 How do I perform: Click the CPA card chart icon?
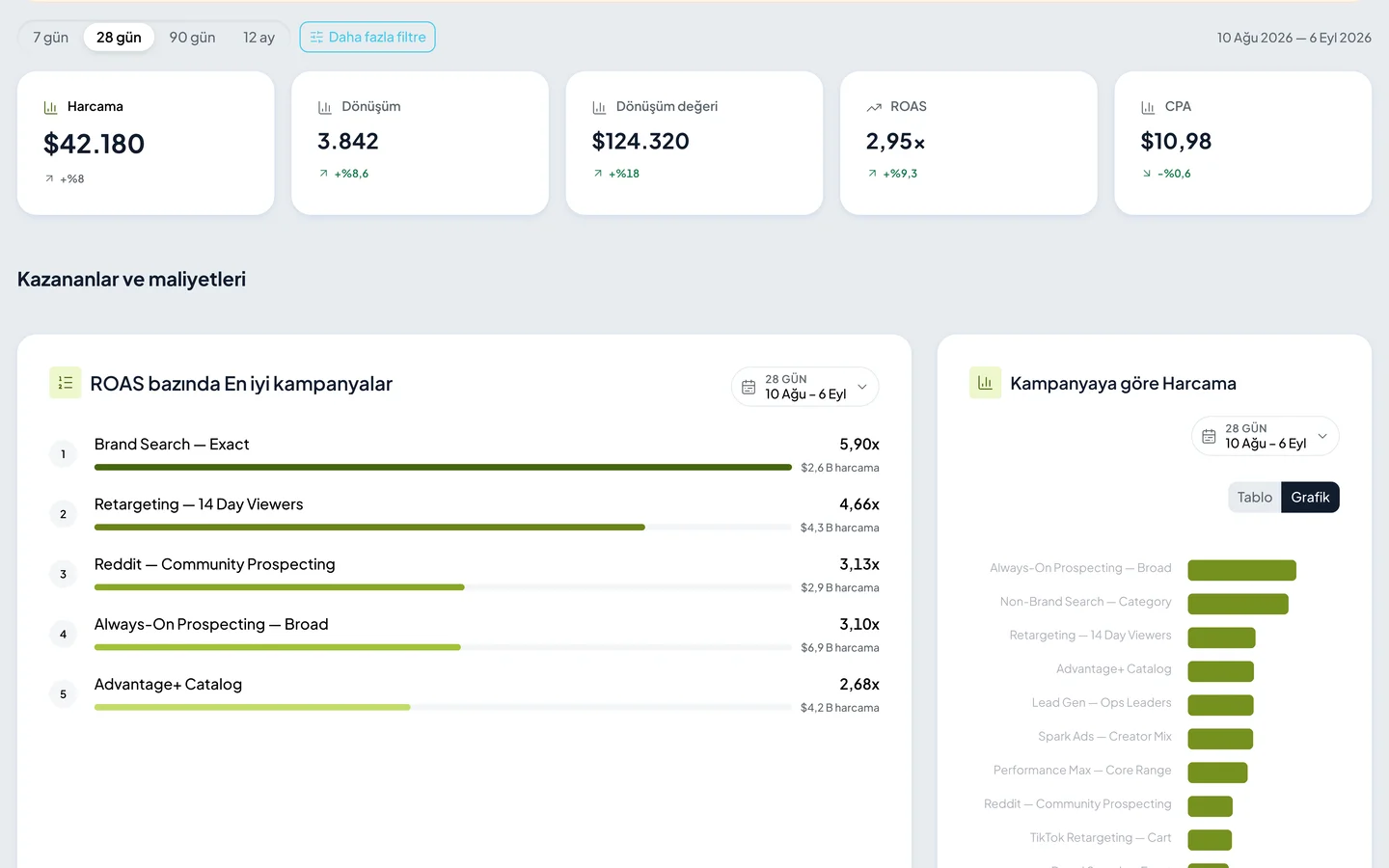click(x=1148, y=107)
